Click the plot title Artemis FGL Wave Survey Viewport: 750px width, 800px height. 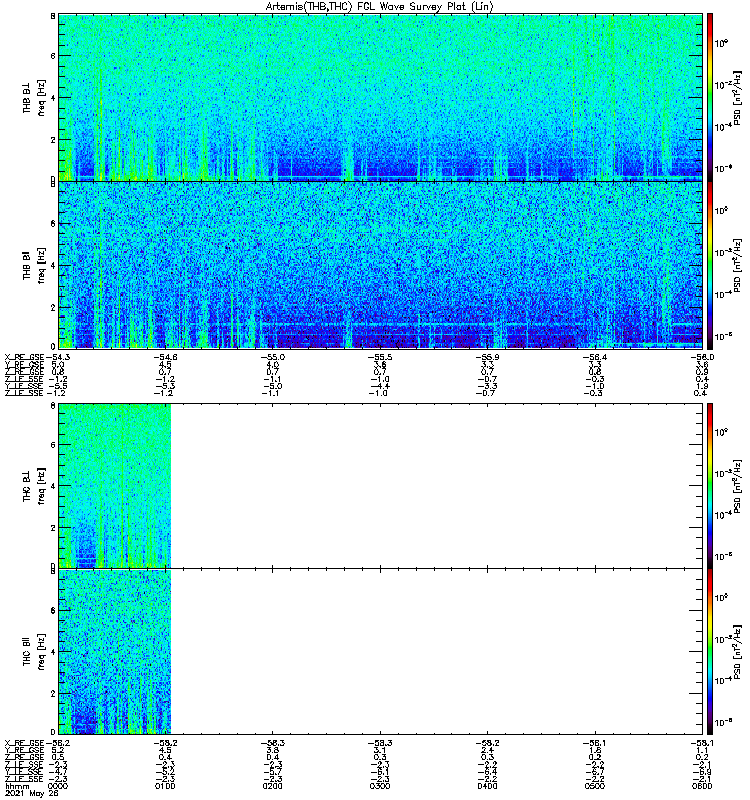(380, 7)
